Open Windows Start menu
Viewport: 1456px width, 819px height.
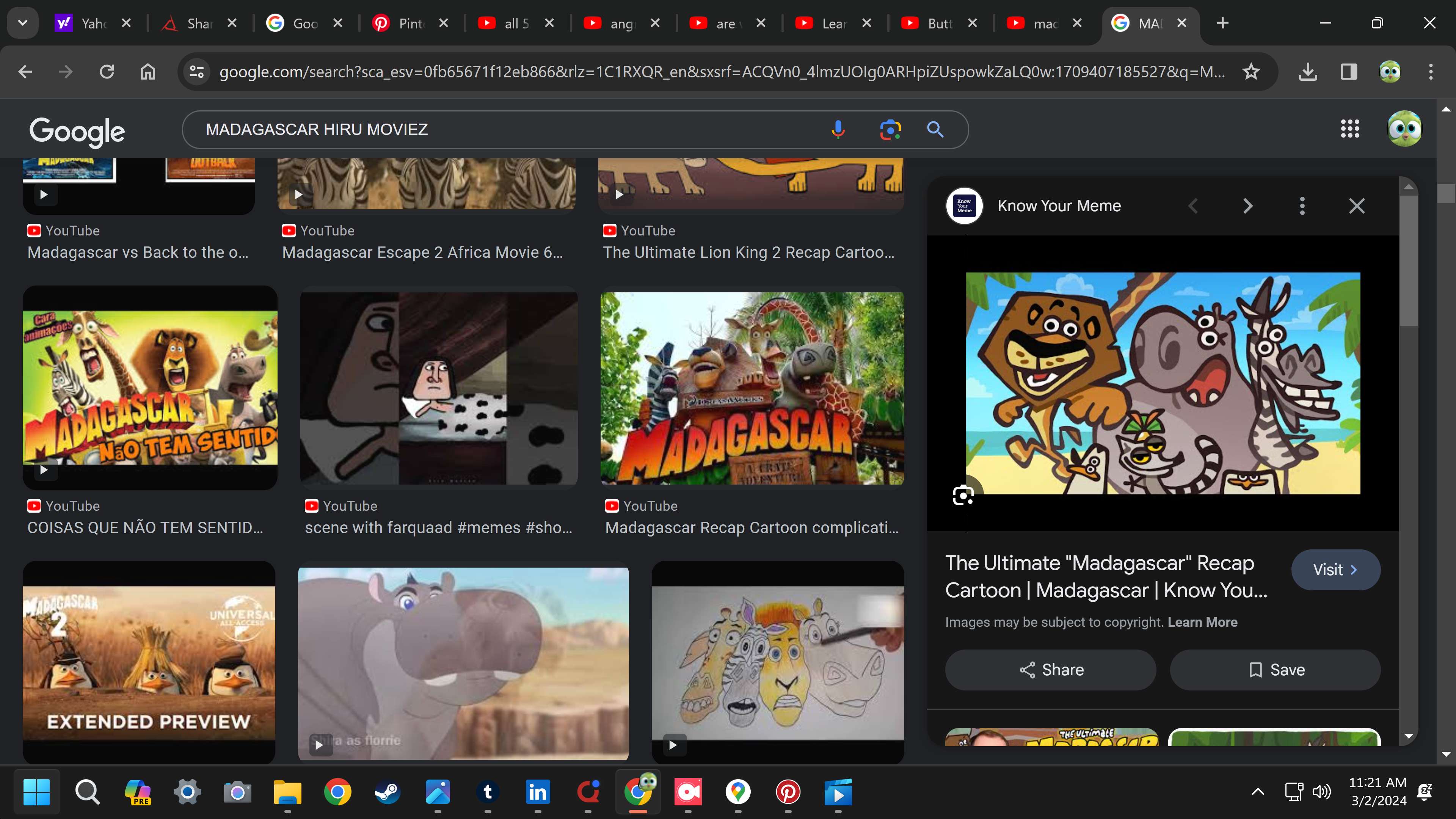[x=37, y=792]
